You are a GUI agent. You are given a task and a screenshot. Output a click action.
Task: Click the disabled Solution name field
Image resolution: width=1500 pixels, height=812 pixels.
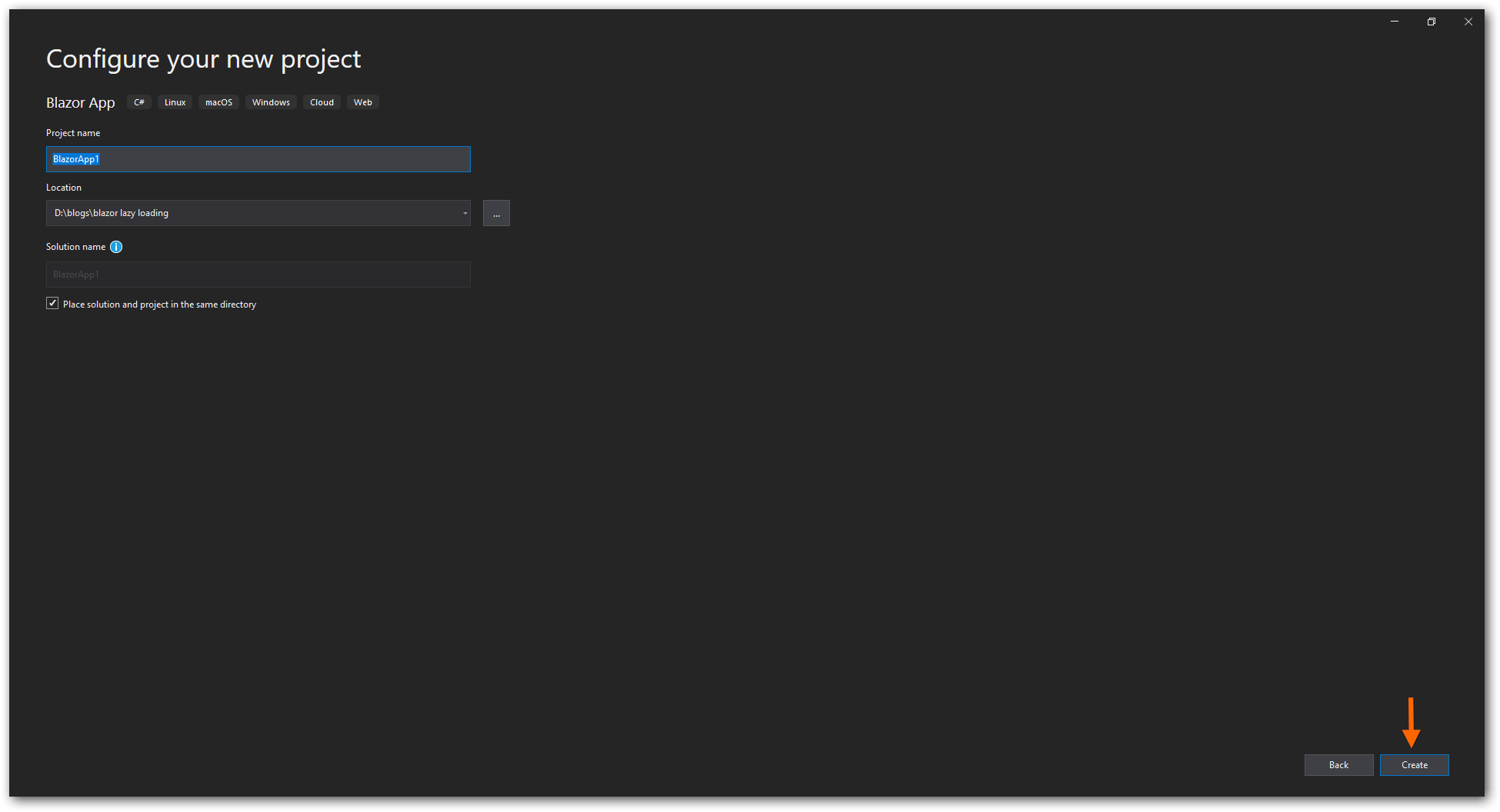[x=258, y=275]
